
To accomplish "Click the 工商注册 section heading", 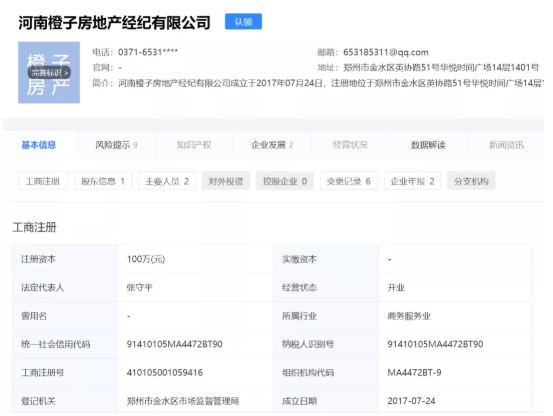I will tap(35, 227).
